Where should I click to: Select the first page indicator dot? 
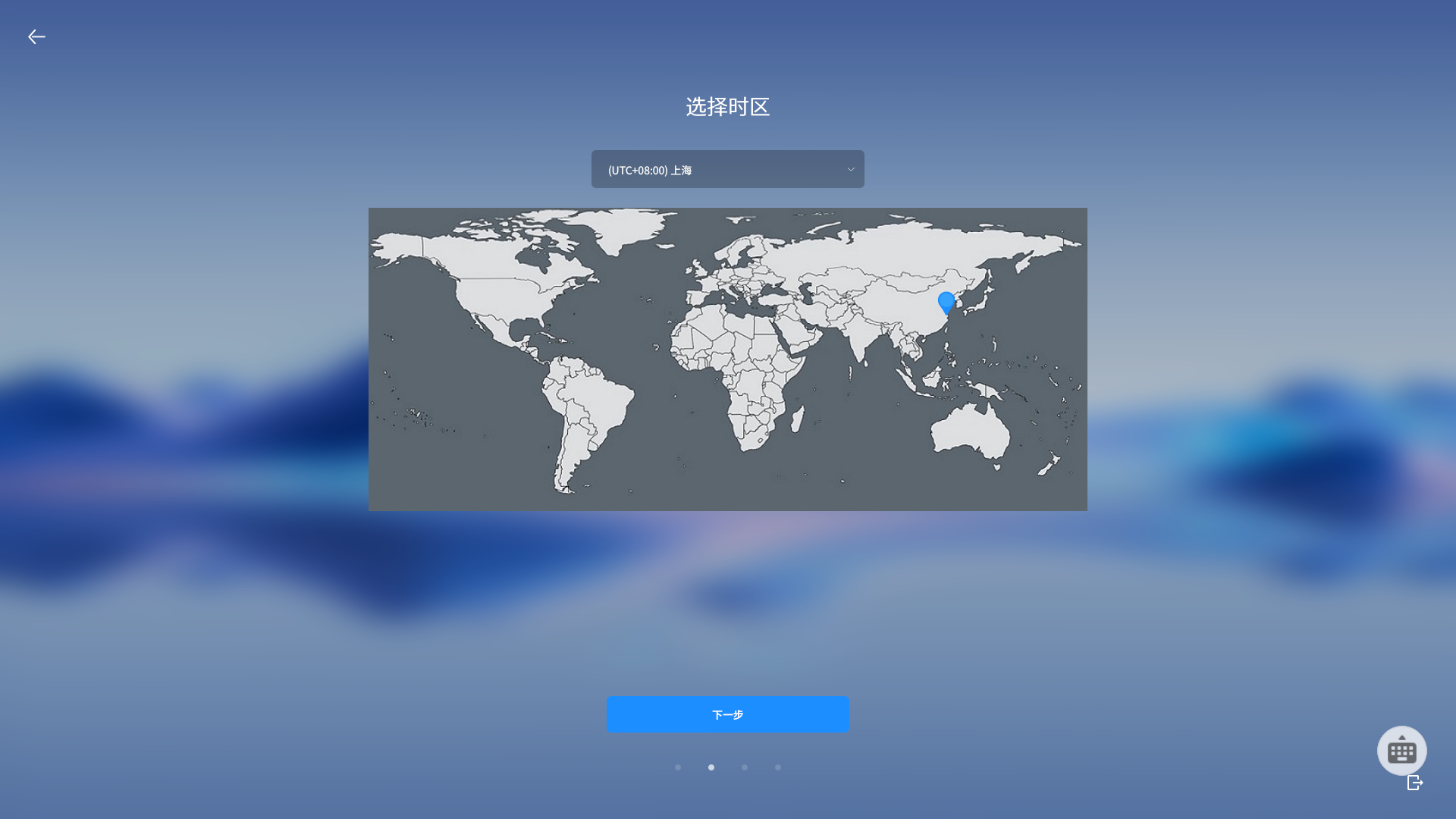tap(678, 767)
